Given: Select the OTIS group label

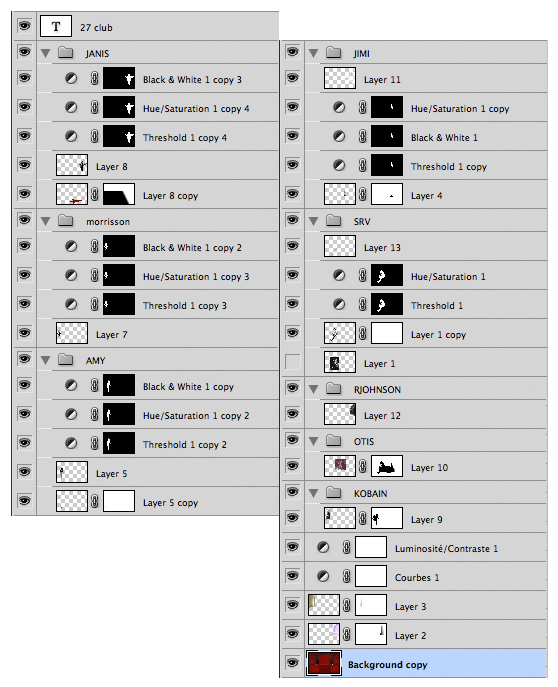Looking at the screenshot, I should tap(364, 441).
